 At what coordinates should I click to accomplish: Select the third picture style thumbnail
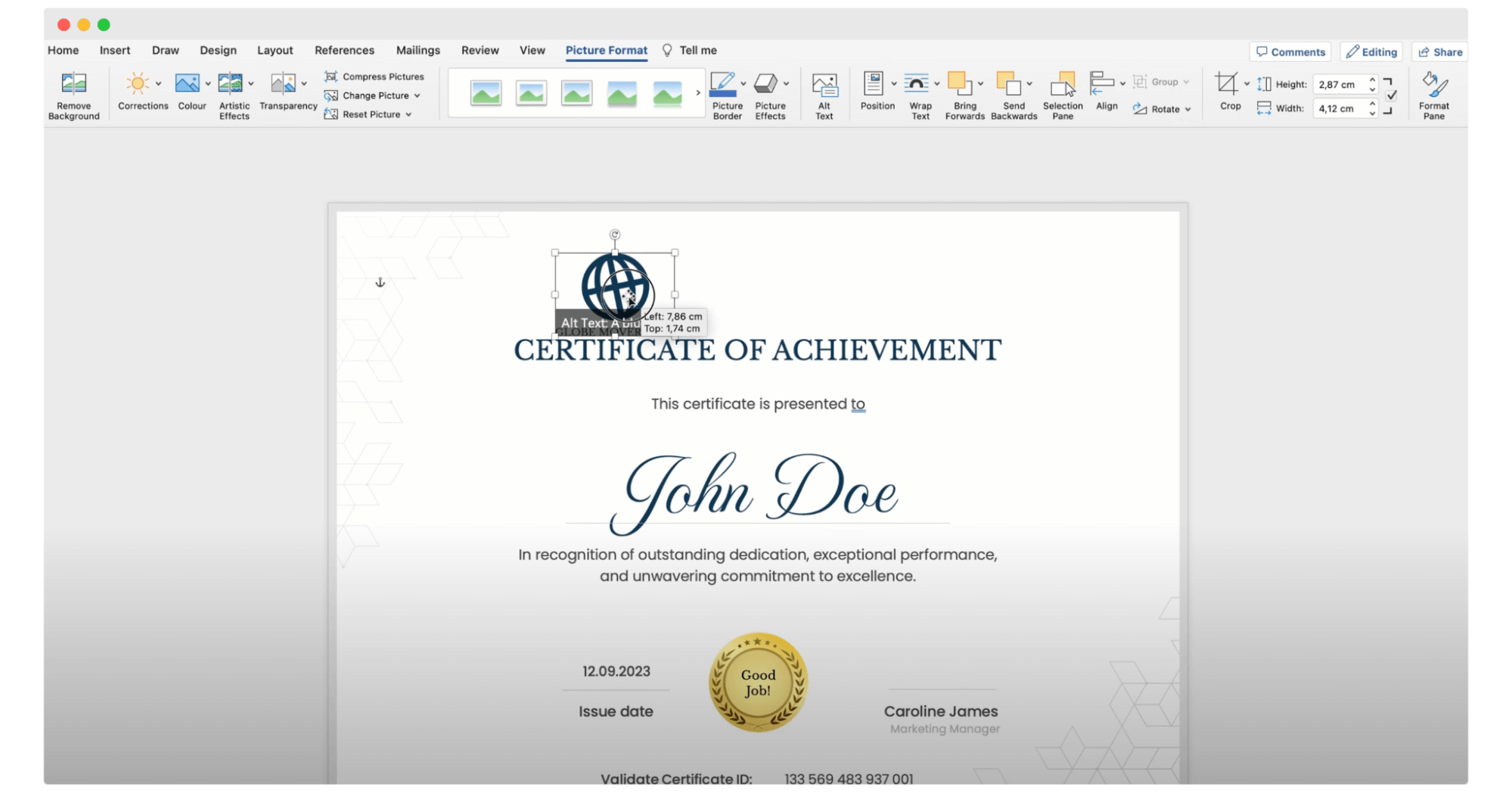576,93
